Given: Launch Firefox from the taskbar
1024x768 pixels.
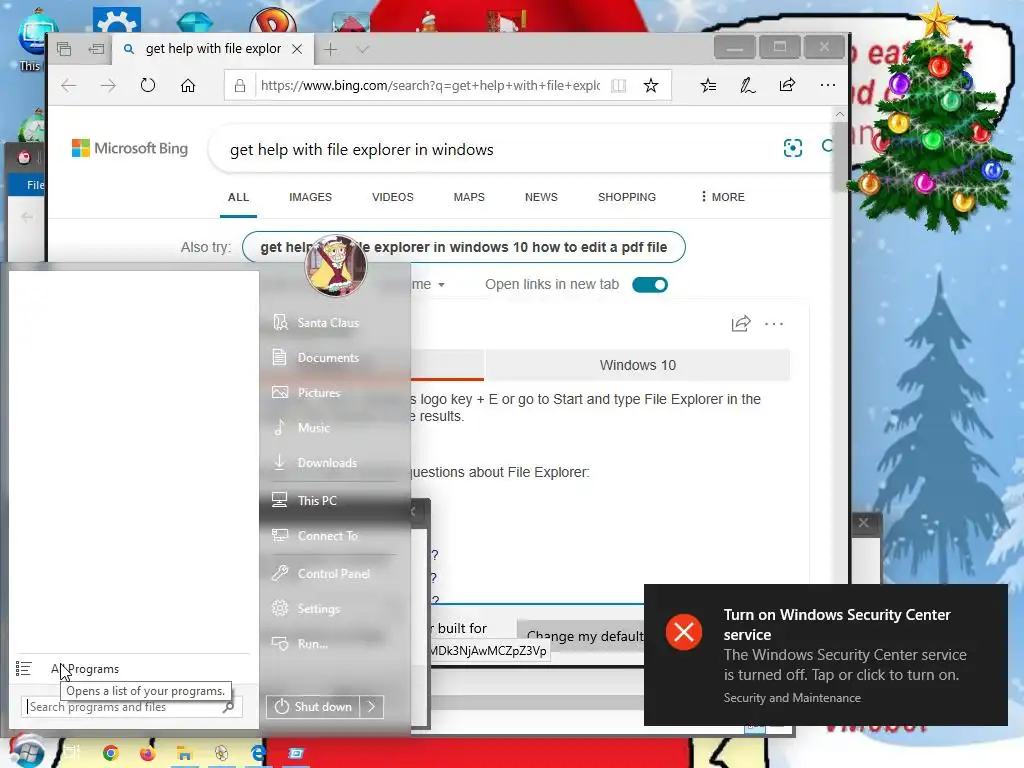Looking at the screenshot, I should click(148, 754).
